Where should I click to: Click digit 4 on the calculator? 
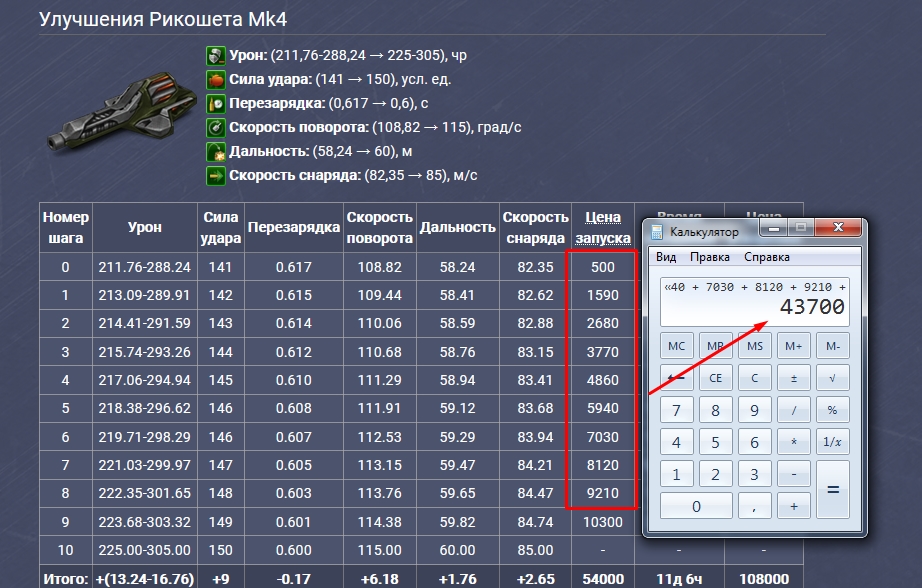676,442
